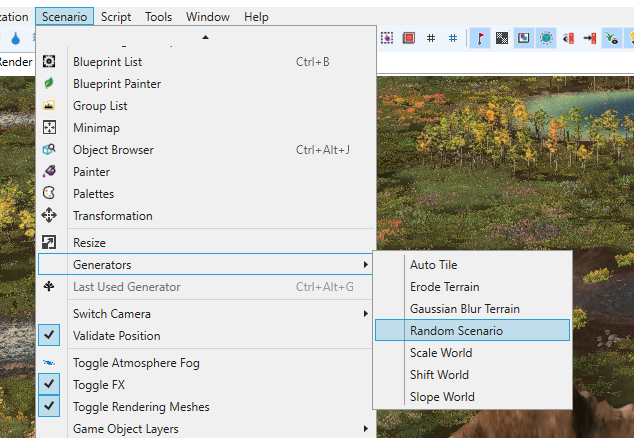Click the red flag toolbar icon

pyautogui.click(x=480, y=38)
